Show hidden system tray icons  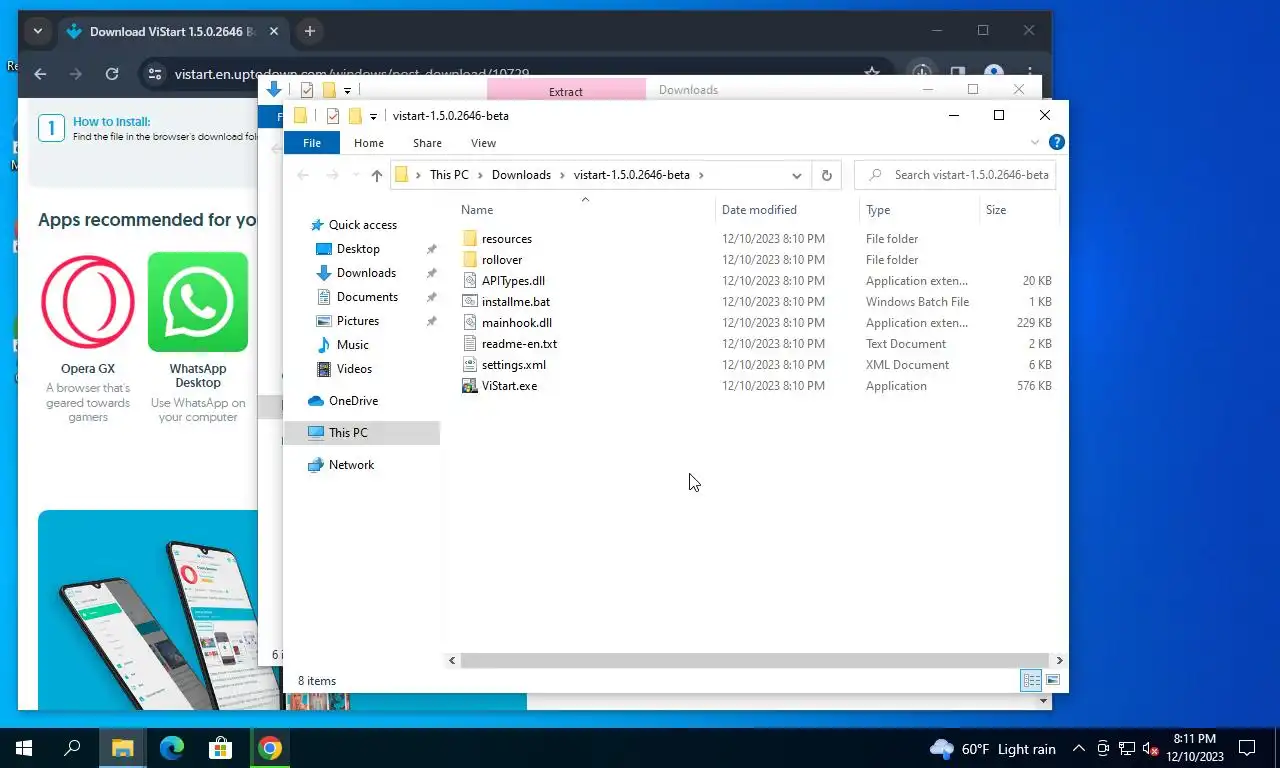point(1079,748)
